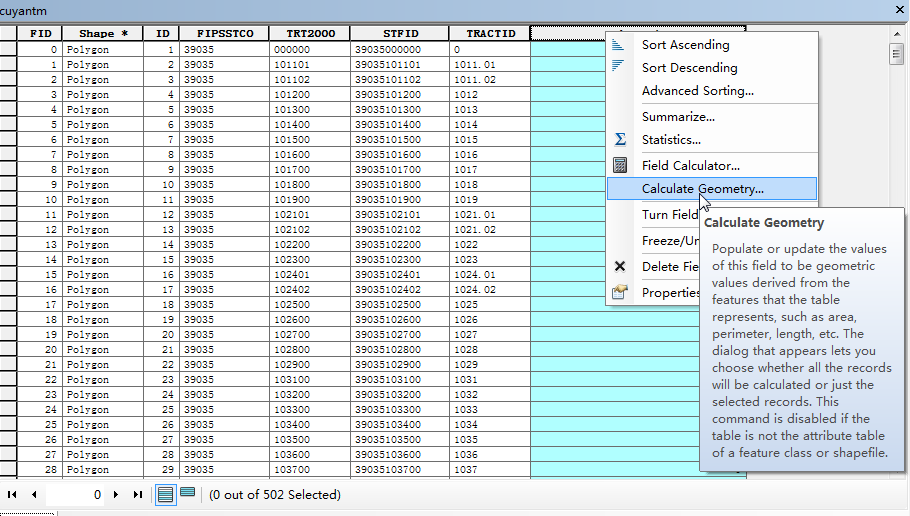
Task: Click the vertical scrollbar thumb
Action: 896,54
